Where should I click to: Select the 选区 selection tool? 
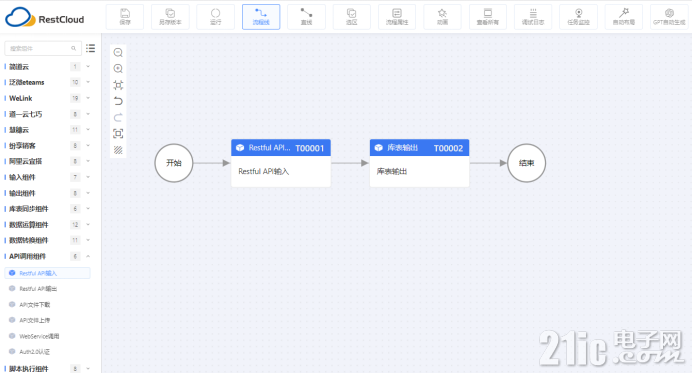click(352, 17)
